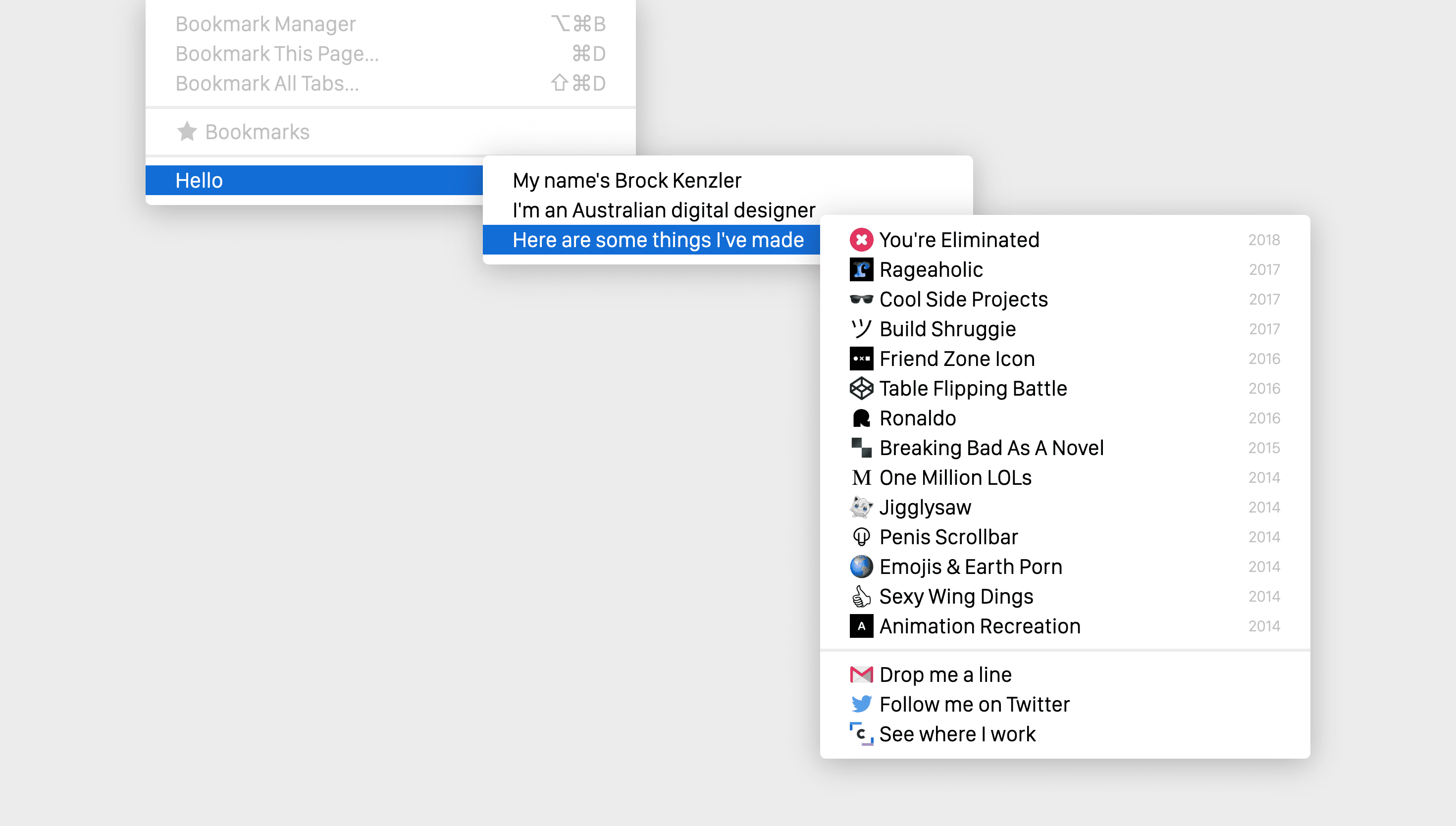Screen dimensions: 1456x826
Task: Click the Medium M icon for One Million LOLs
Action: pyautogui.click(x=861, y=478)
